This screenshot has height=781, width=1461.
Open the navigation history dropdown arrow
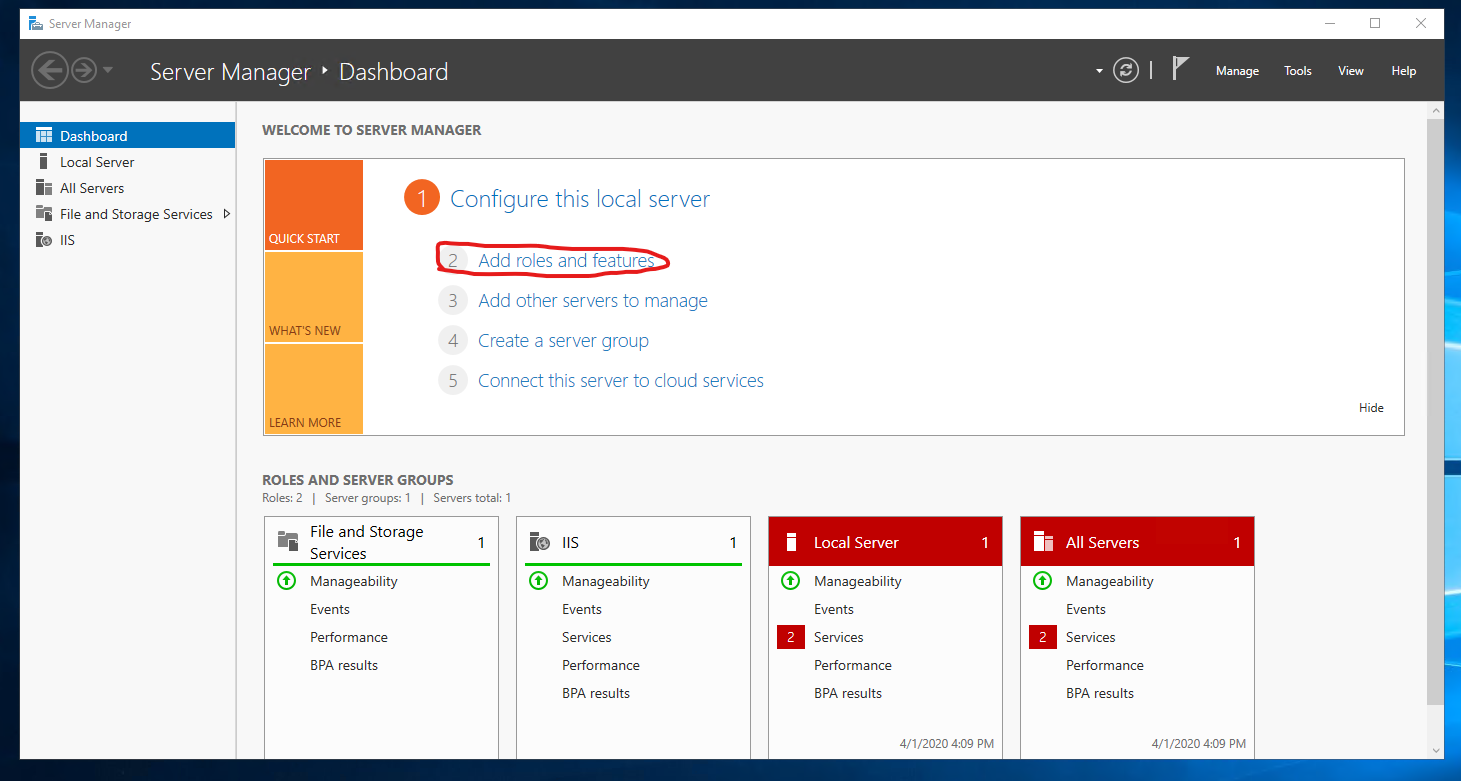pos(107,71)
